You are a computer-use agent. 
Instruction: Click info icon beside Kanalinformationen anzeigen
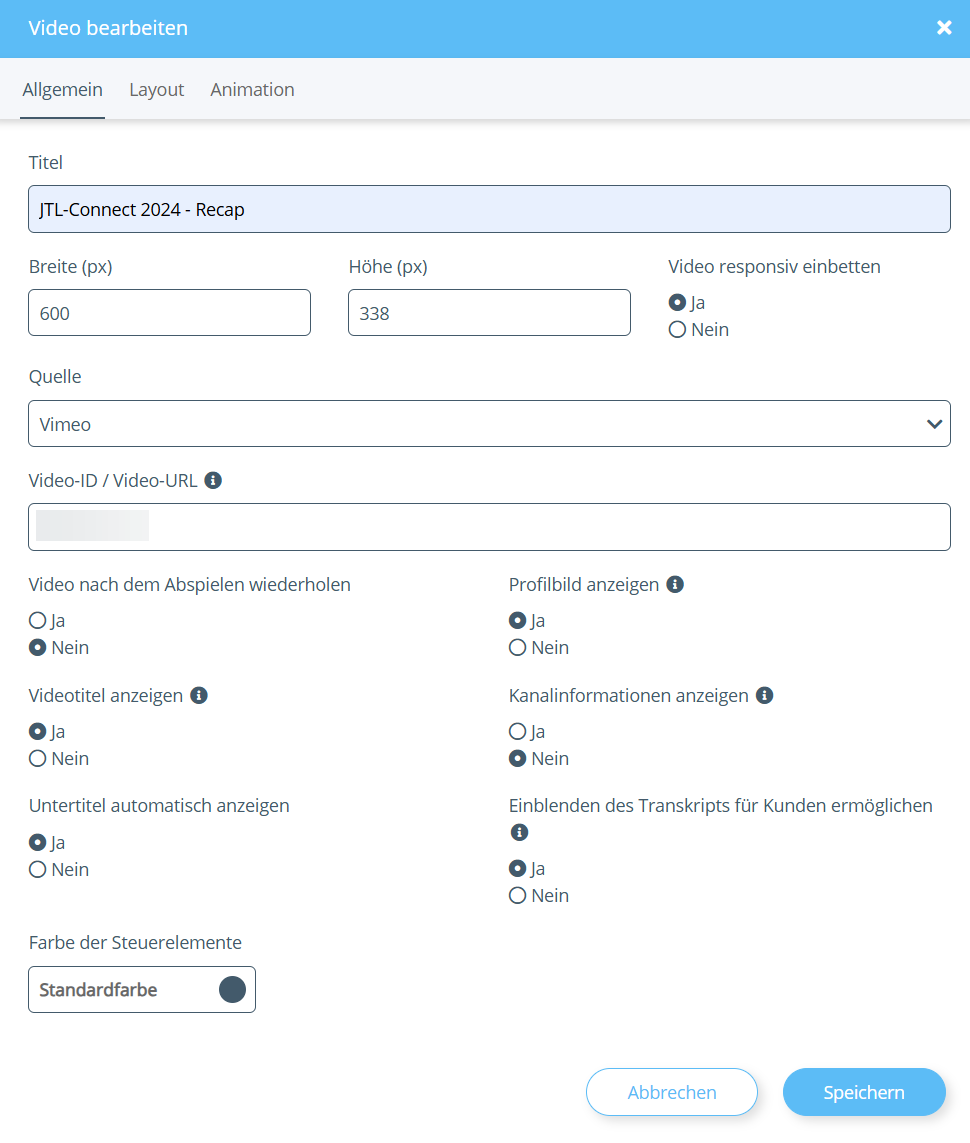coord(765,695)
